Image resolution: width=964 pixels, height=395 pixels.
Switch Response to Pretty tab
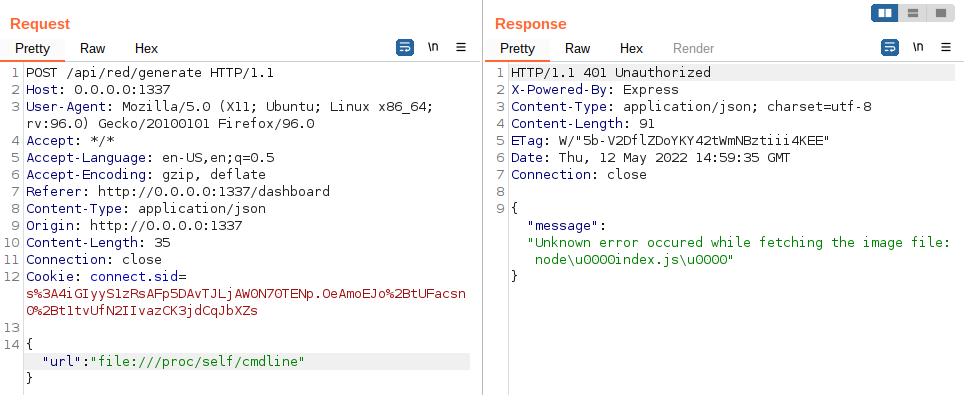point(518,49)
